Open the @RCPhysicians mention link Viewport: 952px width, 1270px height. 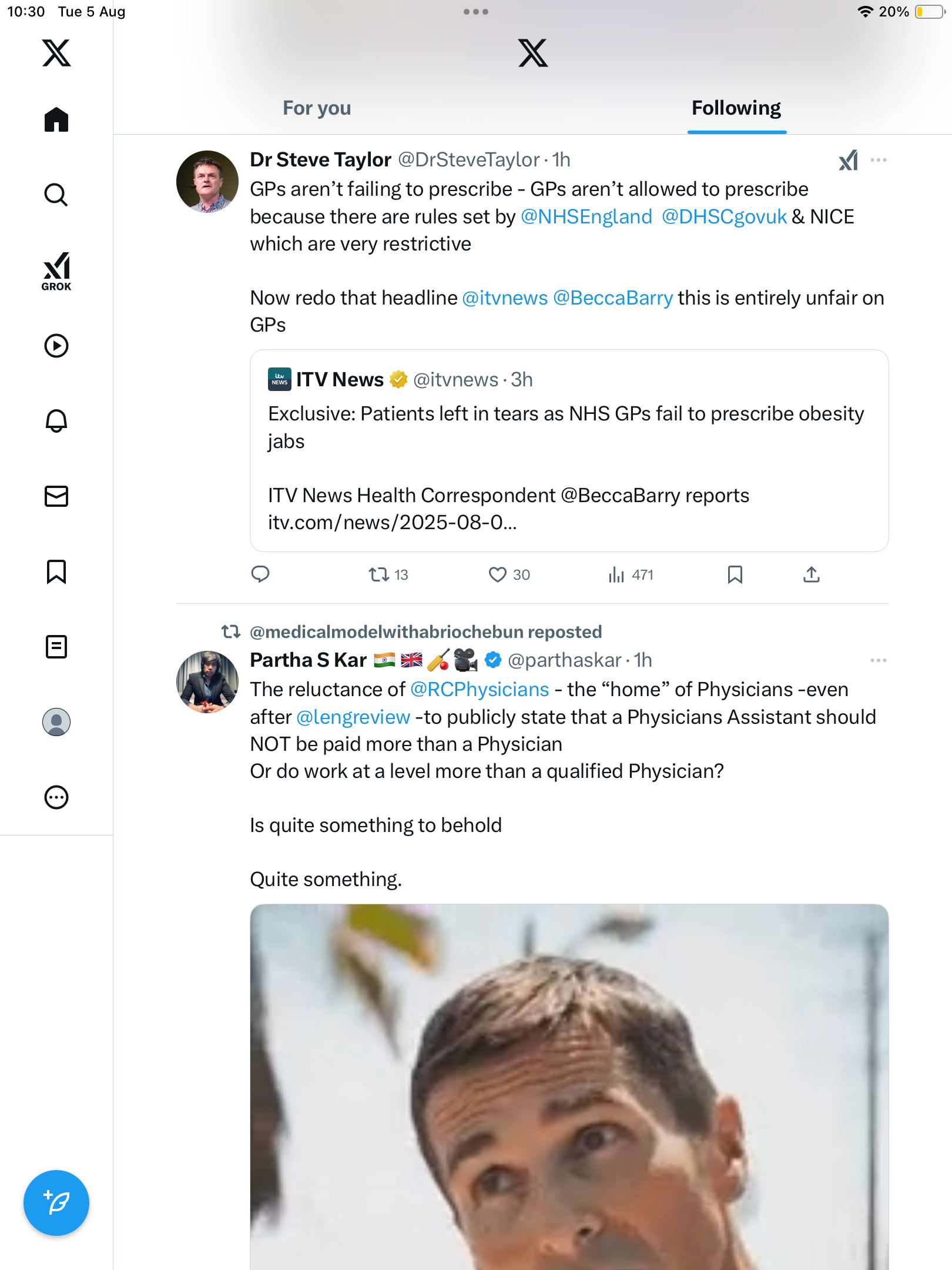coord(480,690)
